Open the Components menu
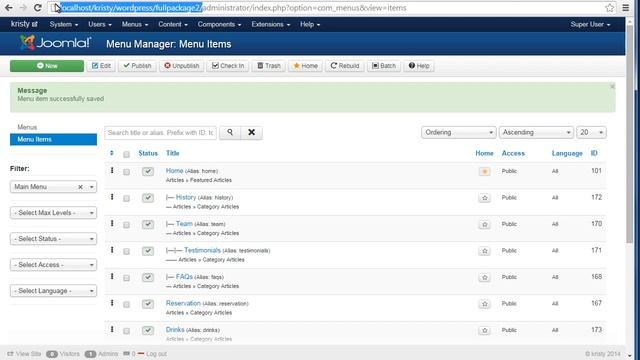This screenshot has height=360, width=640. coord(219,24)
